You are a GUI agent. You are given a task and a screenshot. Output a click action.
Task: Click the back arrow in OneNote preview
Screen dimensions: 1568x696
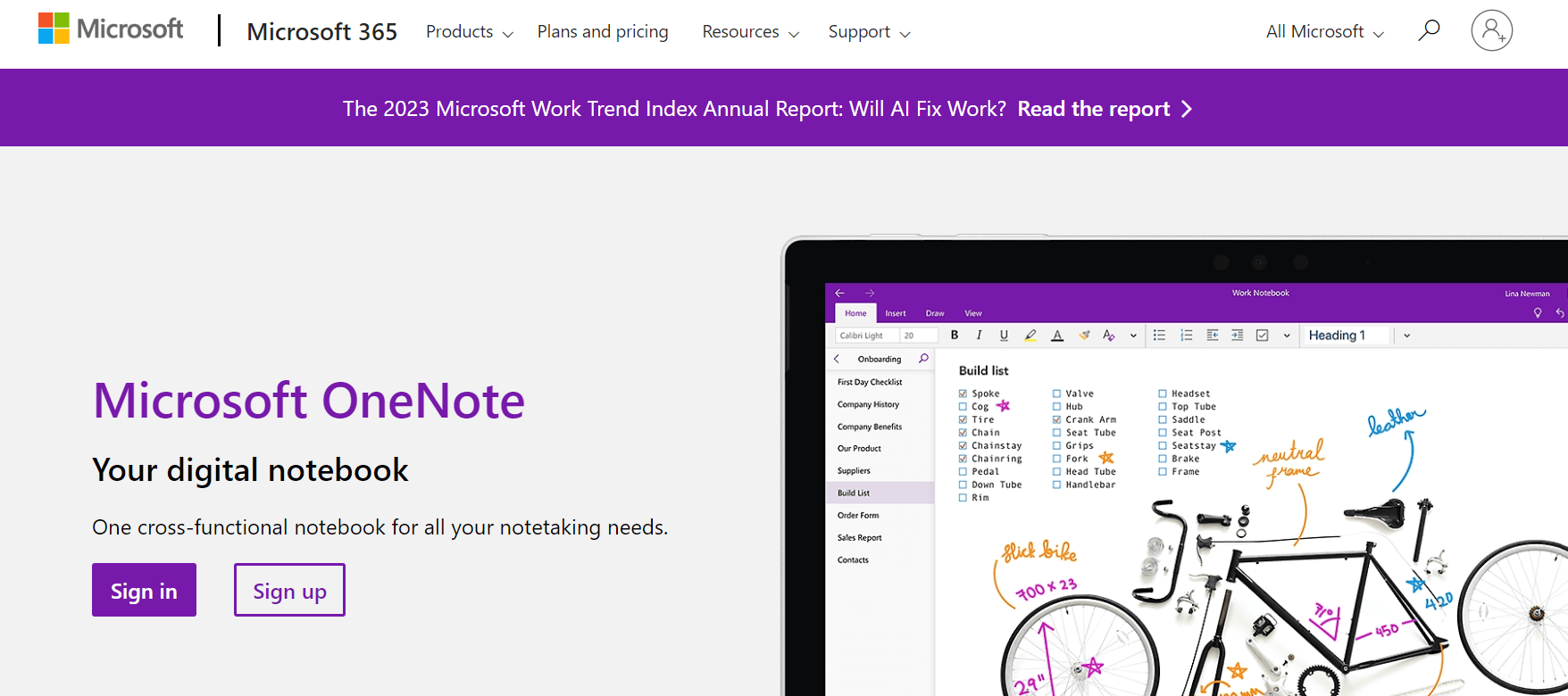(x=839, y=293)
